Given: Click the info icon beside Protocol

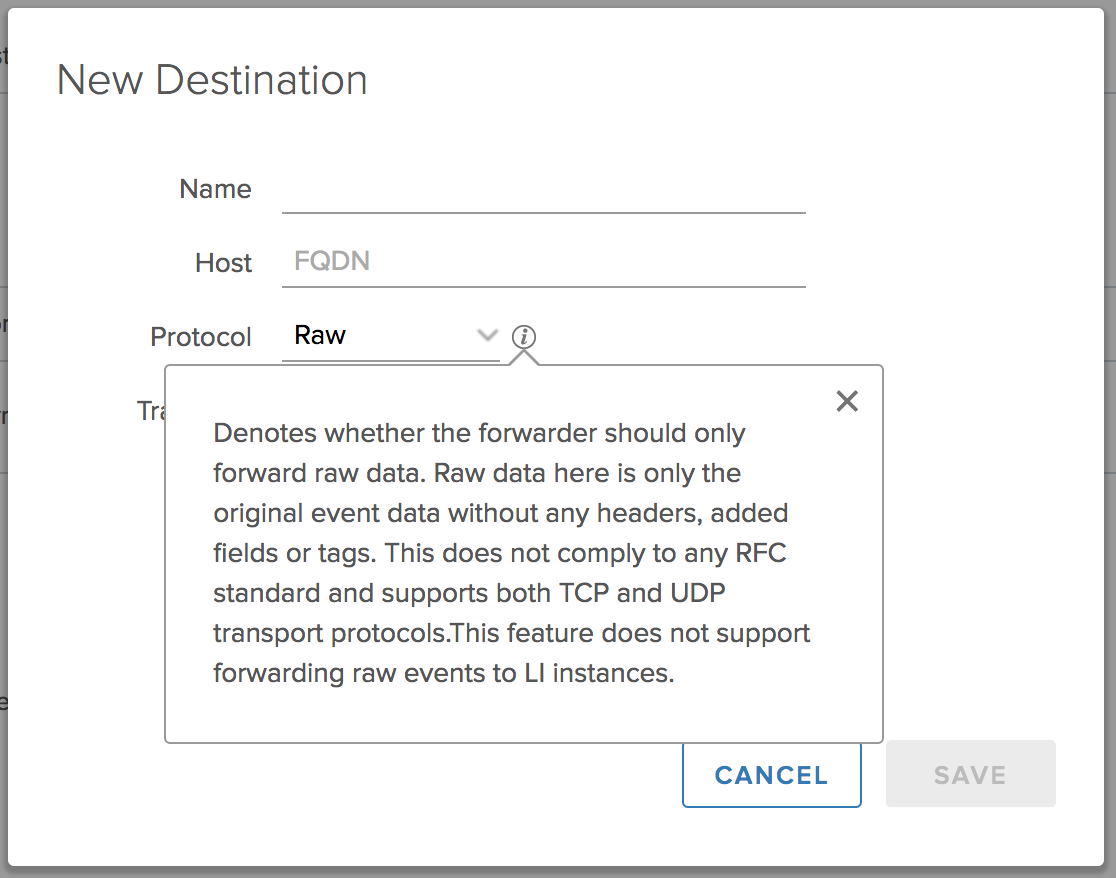Looking at the screenshot, I should 524,337.
